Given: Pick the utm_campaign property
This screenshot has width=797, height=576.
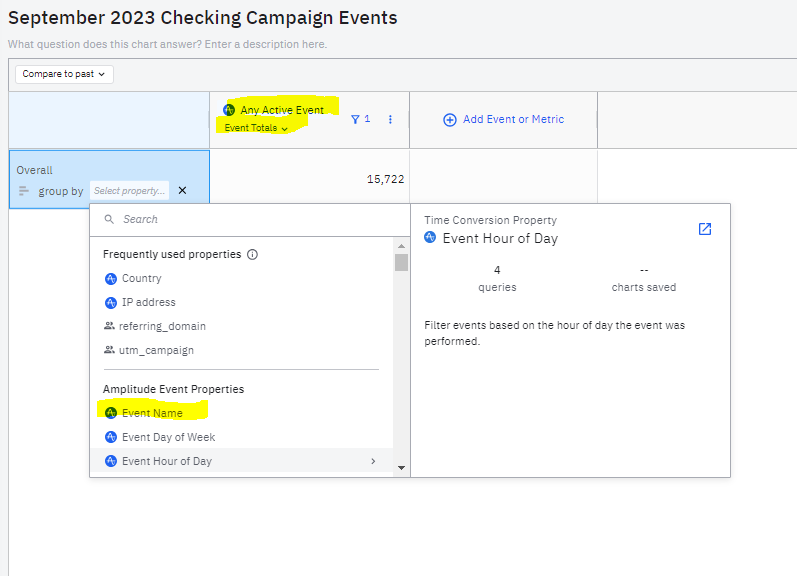Looking at the screenshot, I should coord(155,350).
